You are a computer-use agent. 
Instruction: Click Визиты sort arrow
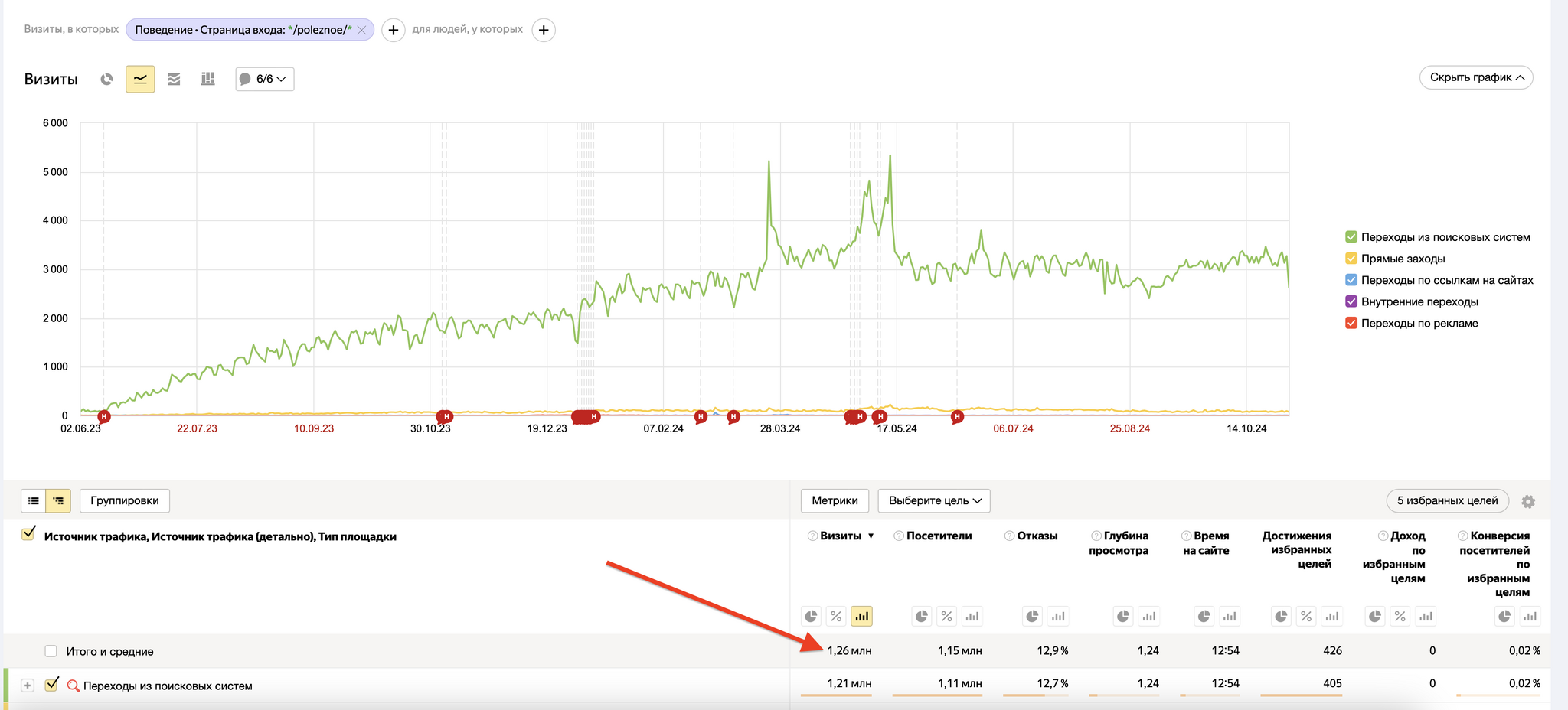click(x=871, y=536)
